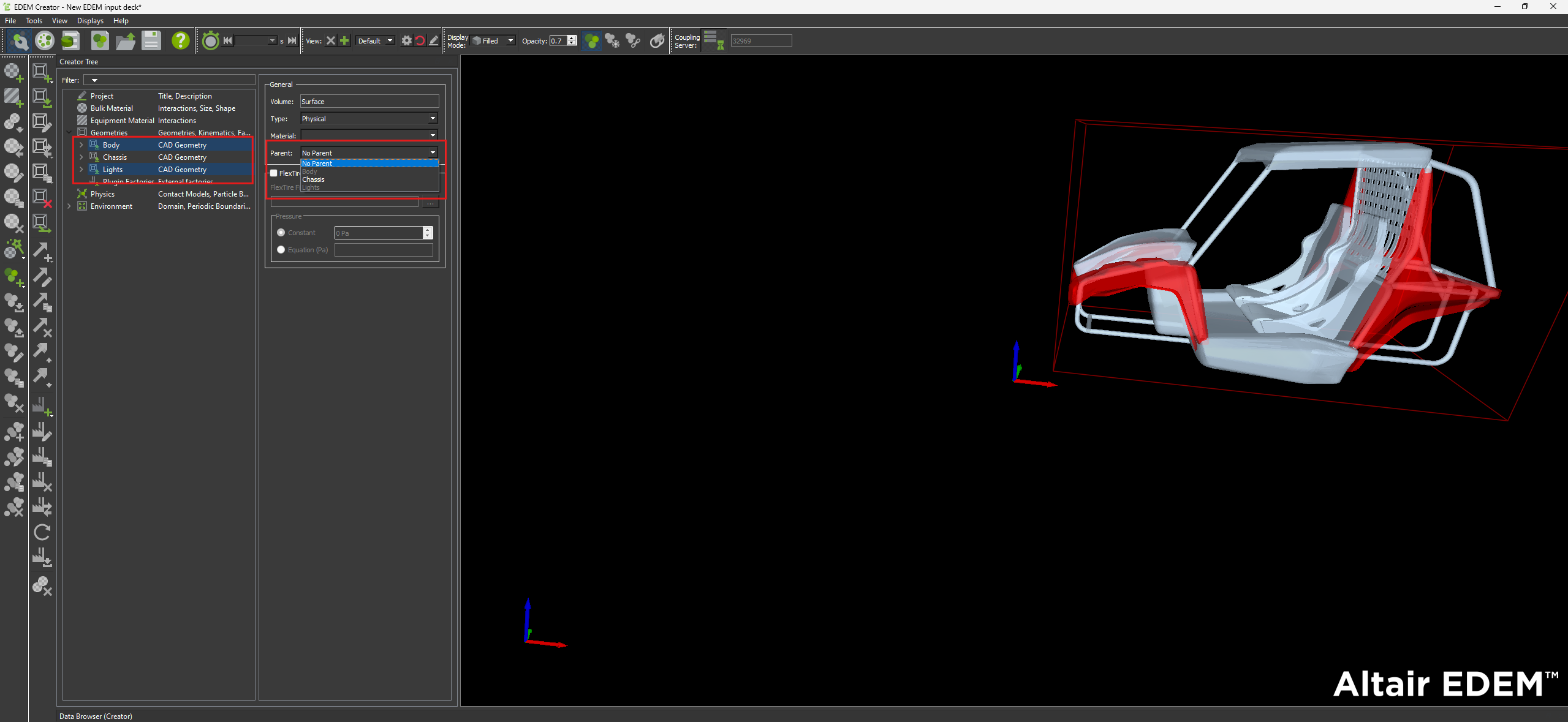
Task: Select the Equation (Pa) radio button
Action: (281, 250)
